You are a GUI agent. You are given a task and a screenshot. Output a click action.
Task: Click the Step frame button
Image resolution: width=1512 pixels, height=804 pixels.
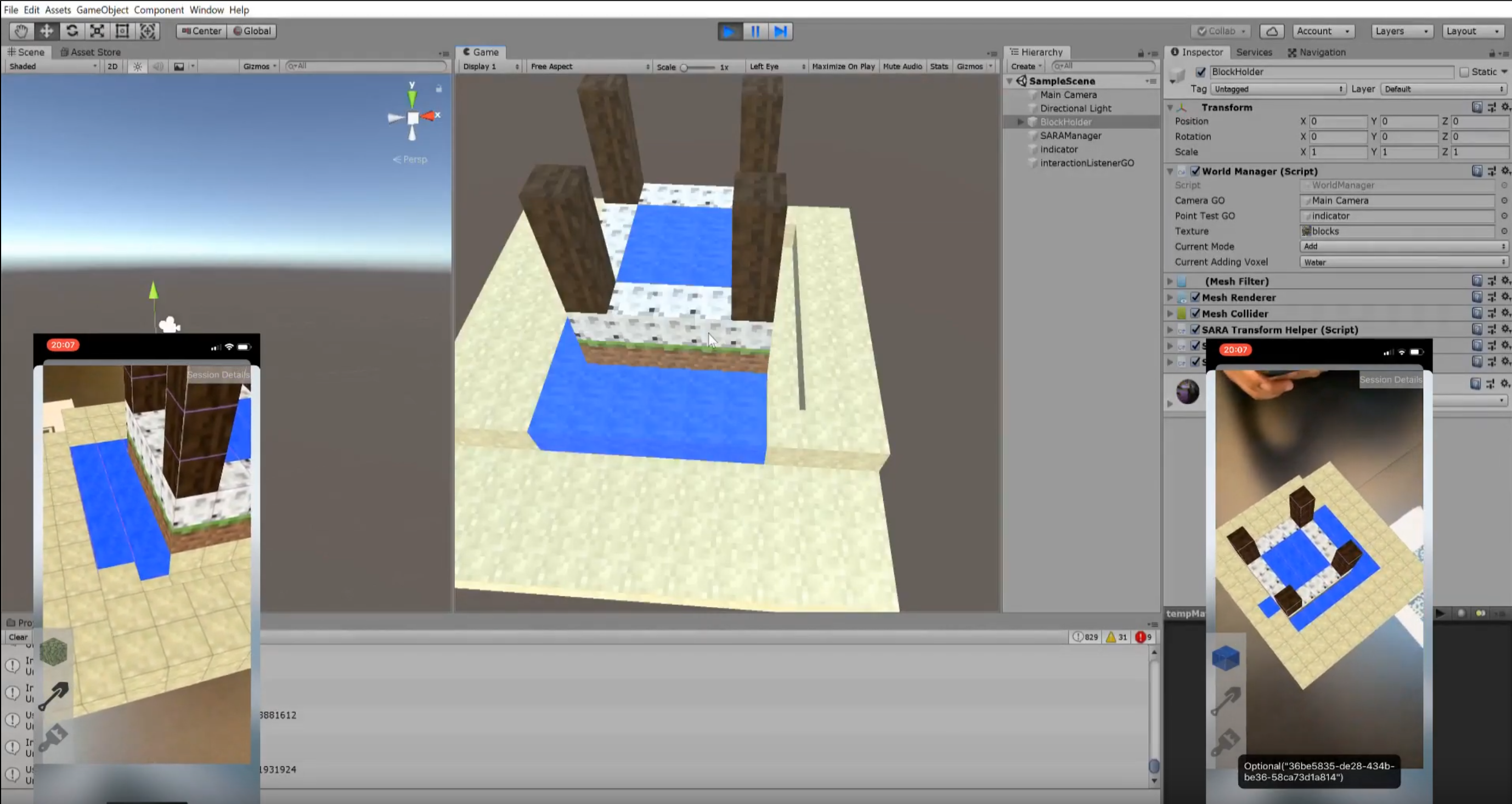[781, 31]
